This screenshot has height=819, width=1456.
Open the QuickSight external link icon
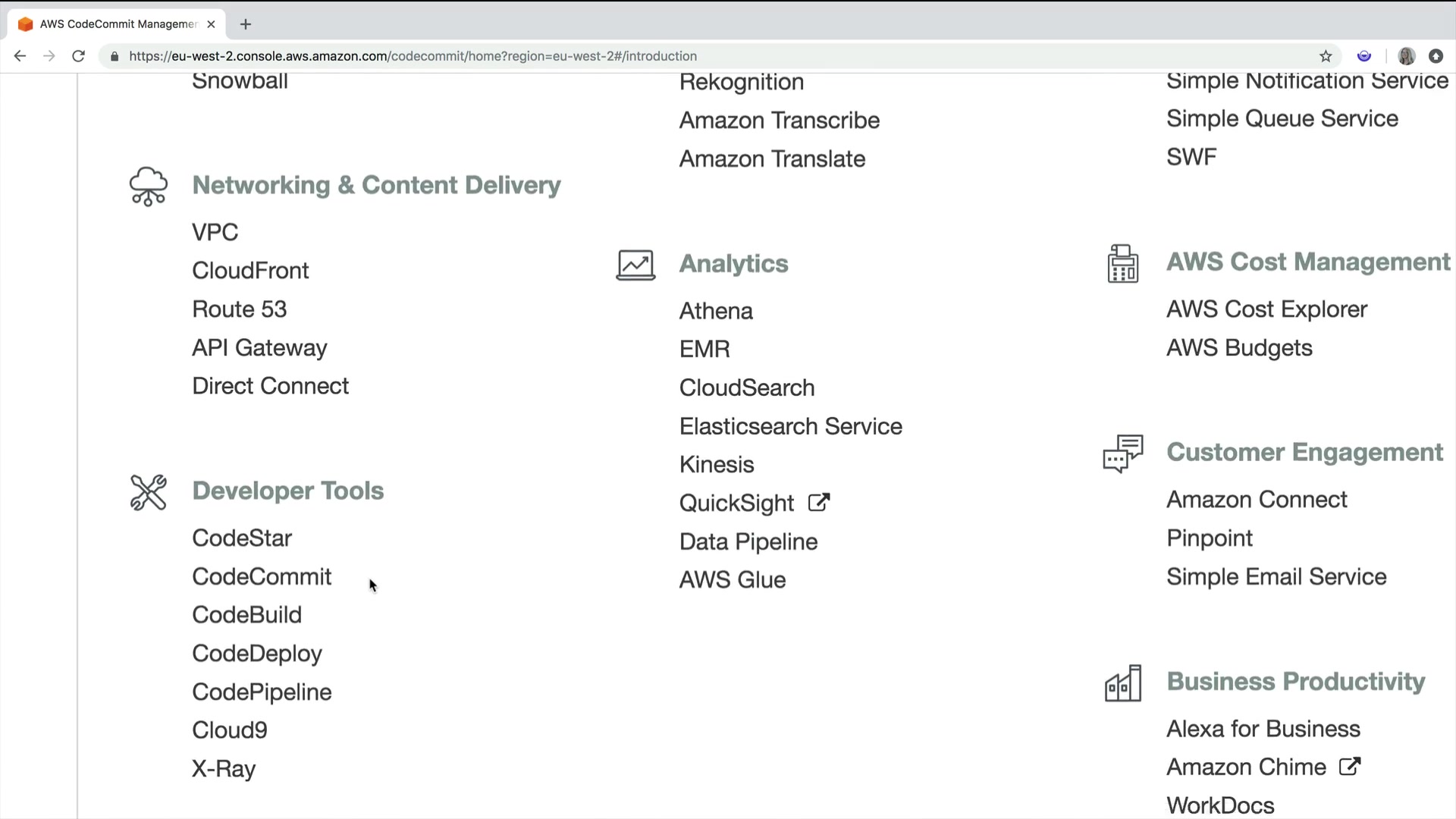coord(819,502)
